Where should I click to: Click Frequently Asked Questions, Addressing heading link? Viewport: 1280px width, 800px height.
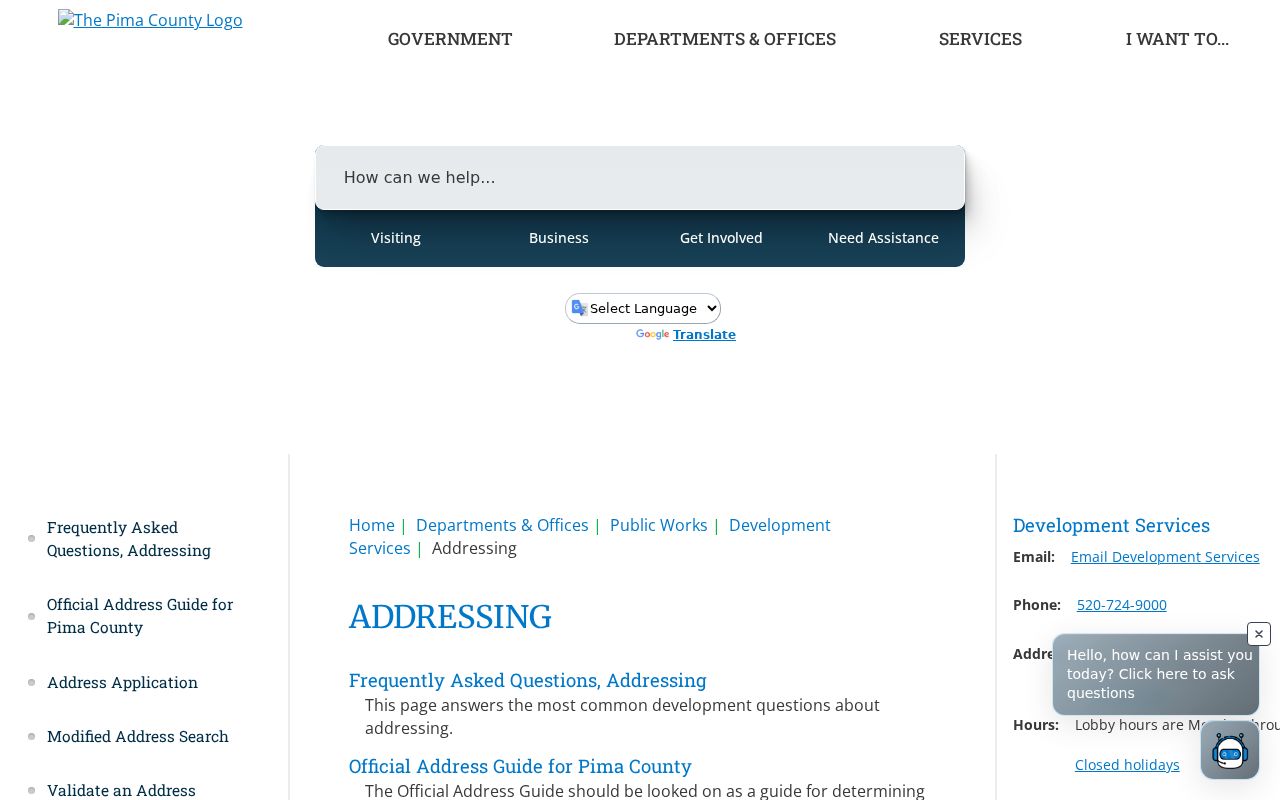[x=528, y=680]
